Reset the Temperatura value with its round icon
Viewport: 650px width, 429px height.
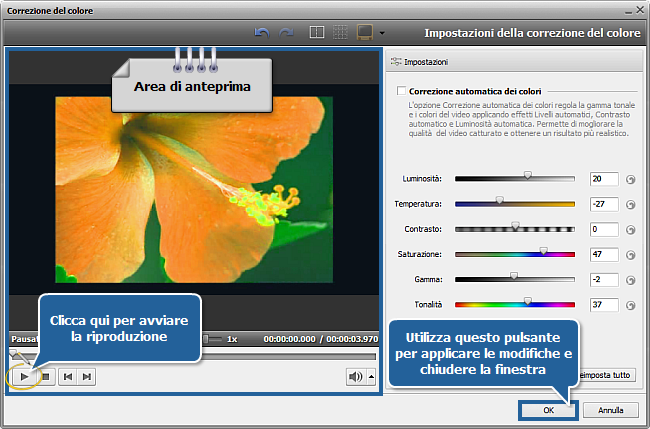[x=631, y=204]
